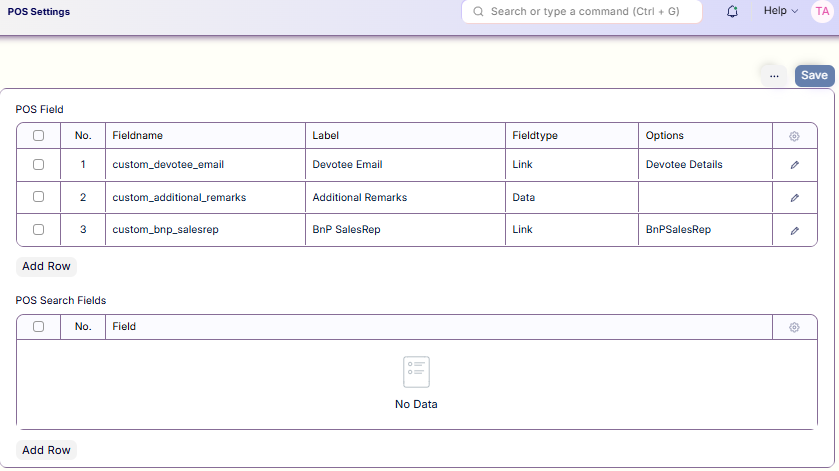The width and height of the screenshot is (839, 471).
Task: Click pencil icon for custom_additional_remarks row
Action: [x=794, y=198]
